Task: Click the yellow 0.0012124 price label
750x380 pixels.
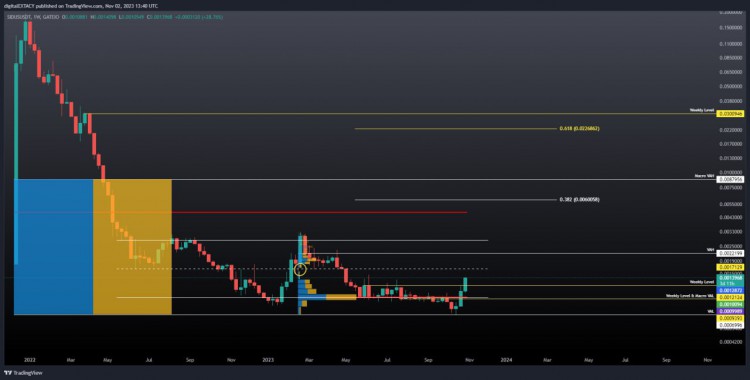Action: pos(730,297)
